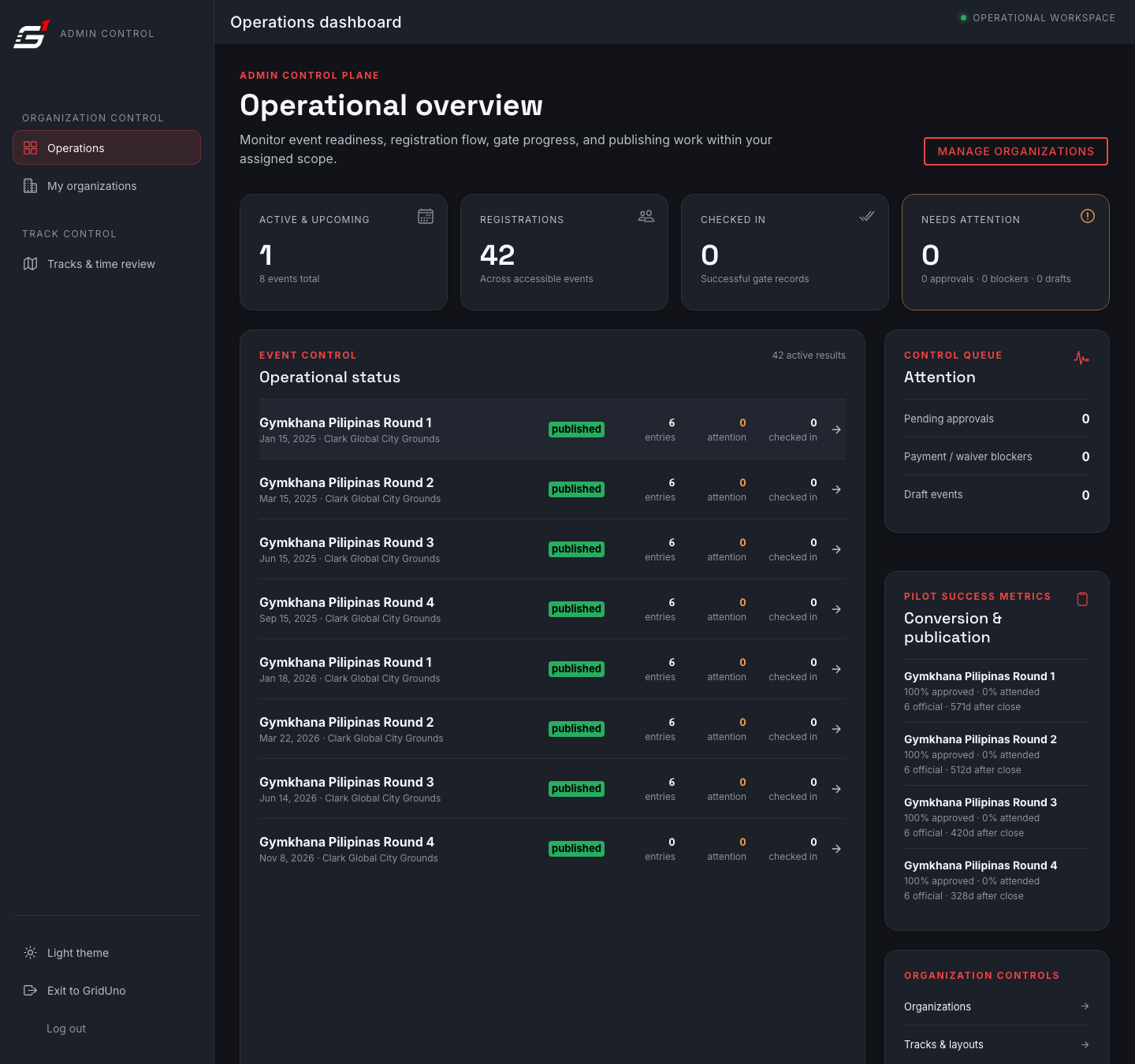Click the Operations dashboard header title

[x=316, y=22]
